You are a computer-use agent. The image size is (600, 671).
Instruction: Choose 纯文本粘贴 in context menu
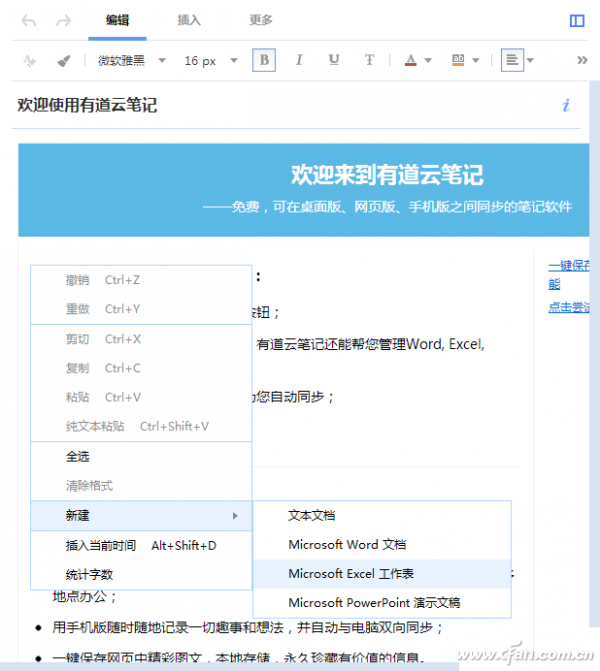tap(141, 426)
